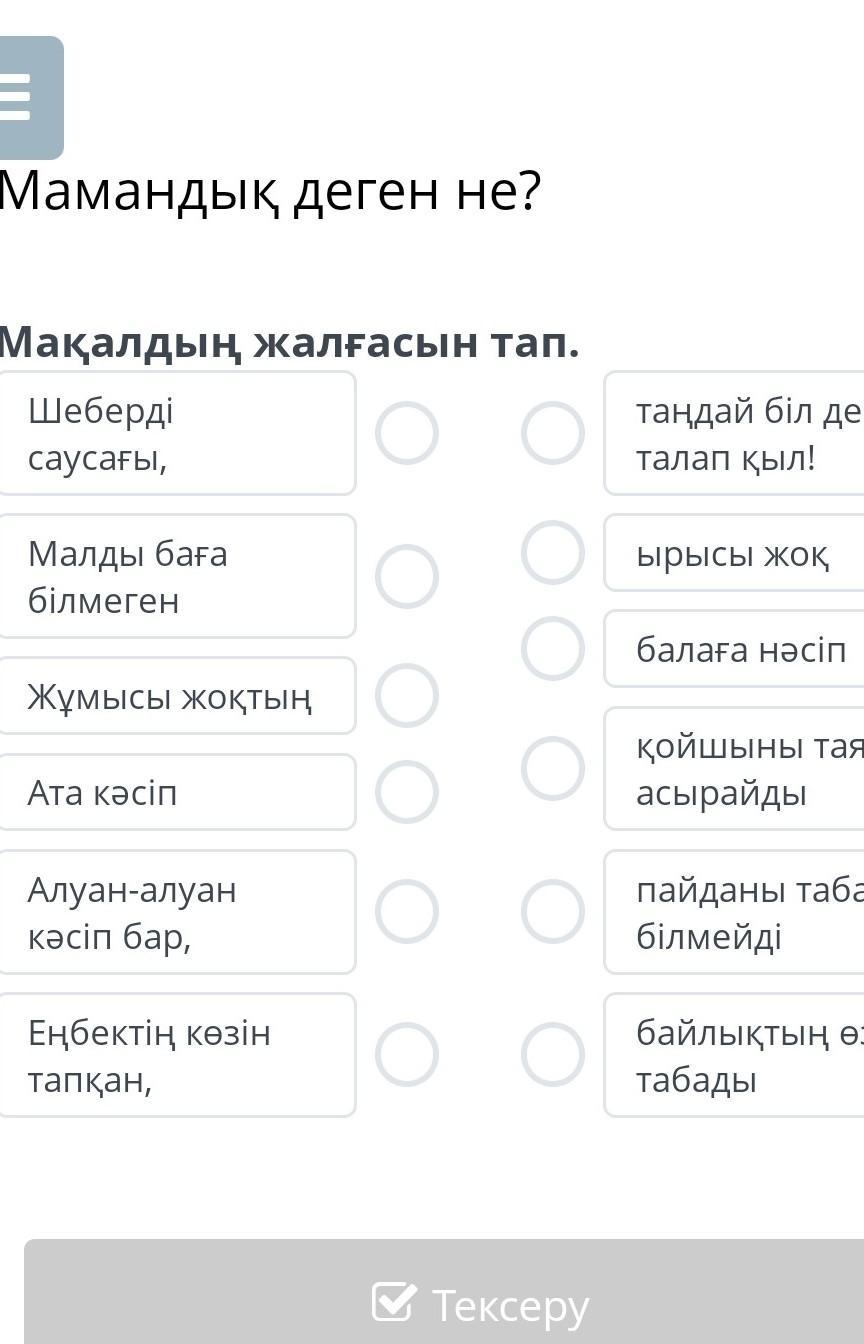Image resolution: width=864 pixels, height=1344 pixels.
Task: Click the 'Ата кәсіп' proverb card
Action: (x=175, y=792)
